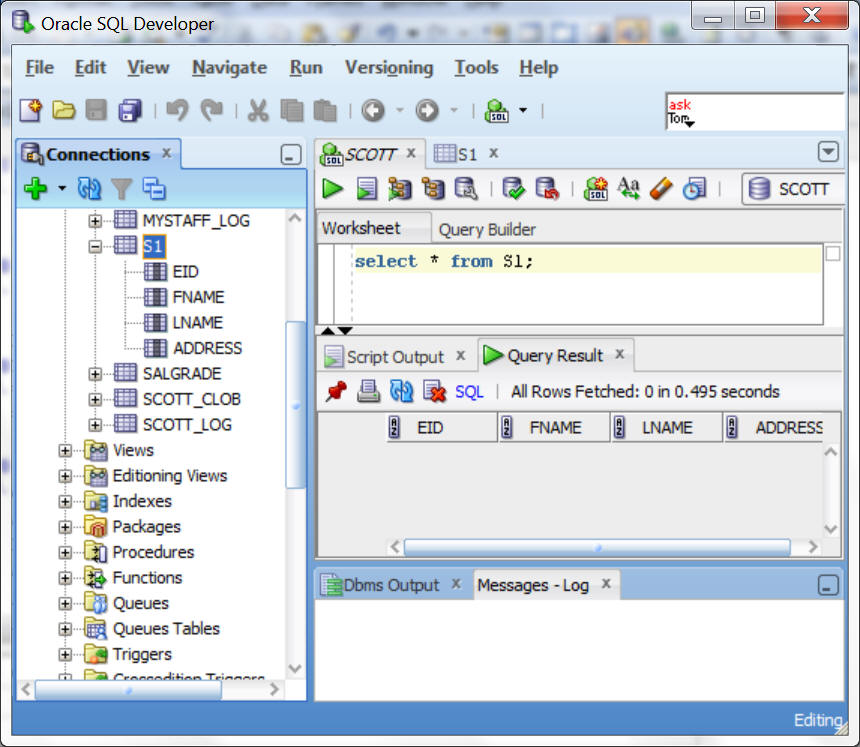Freeze the Query Result with pin icon
This screenshot has width=860, height=747.
pyautogui.click(x=336, y=392)
